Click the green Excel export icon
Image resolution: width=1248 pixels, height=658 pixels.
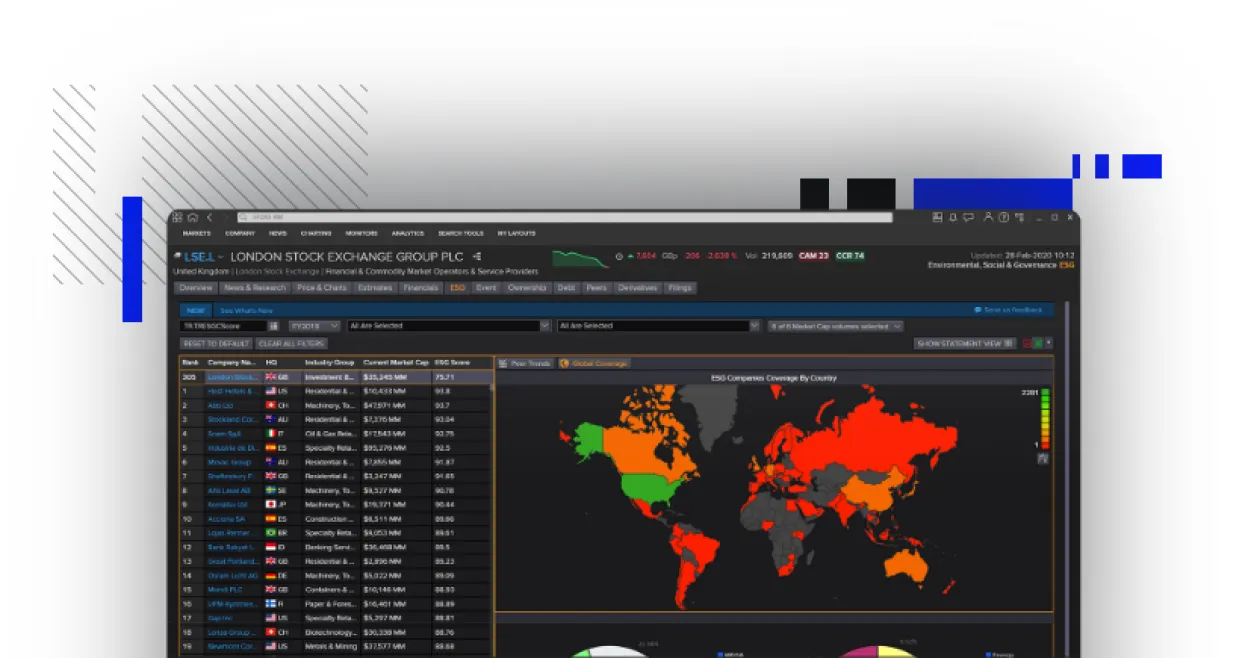1038,343
